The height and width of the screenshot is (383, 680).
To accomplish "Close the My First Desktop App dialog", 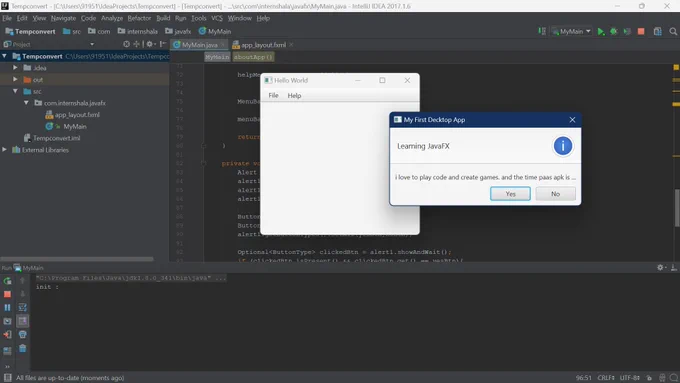I will point(572,120).
